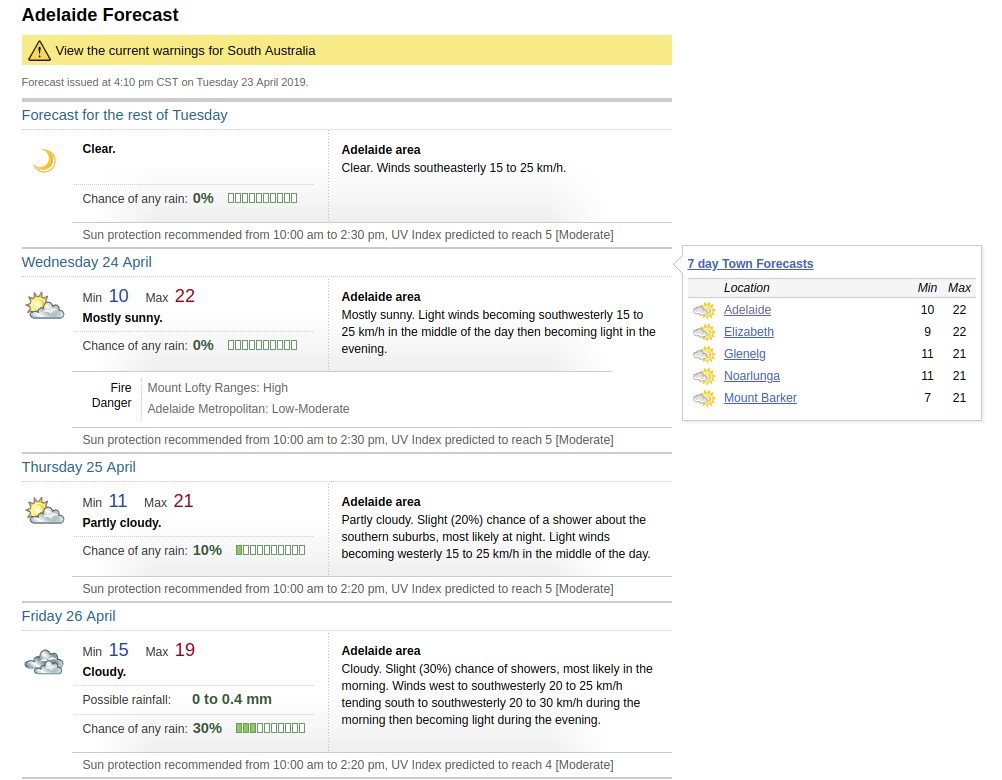Click the 'Thursday 25 April' heading
The width and height of the screenshot is (1002, 780).
click(x=79, y=467)
